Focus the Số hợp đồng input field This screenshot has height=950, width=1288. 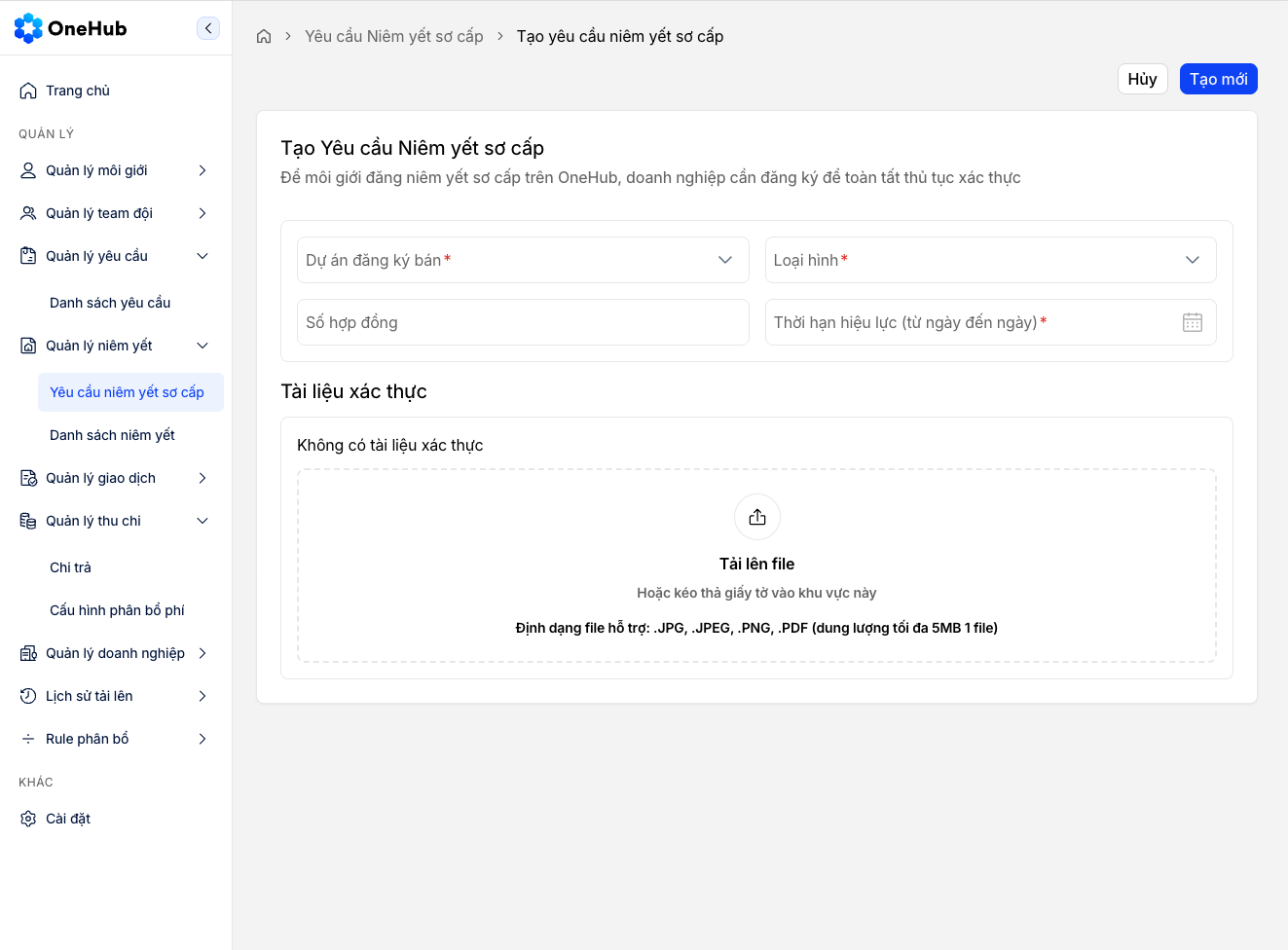(523, 322)
